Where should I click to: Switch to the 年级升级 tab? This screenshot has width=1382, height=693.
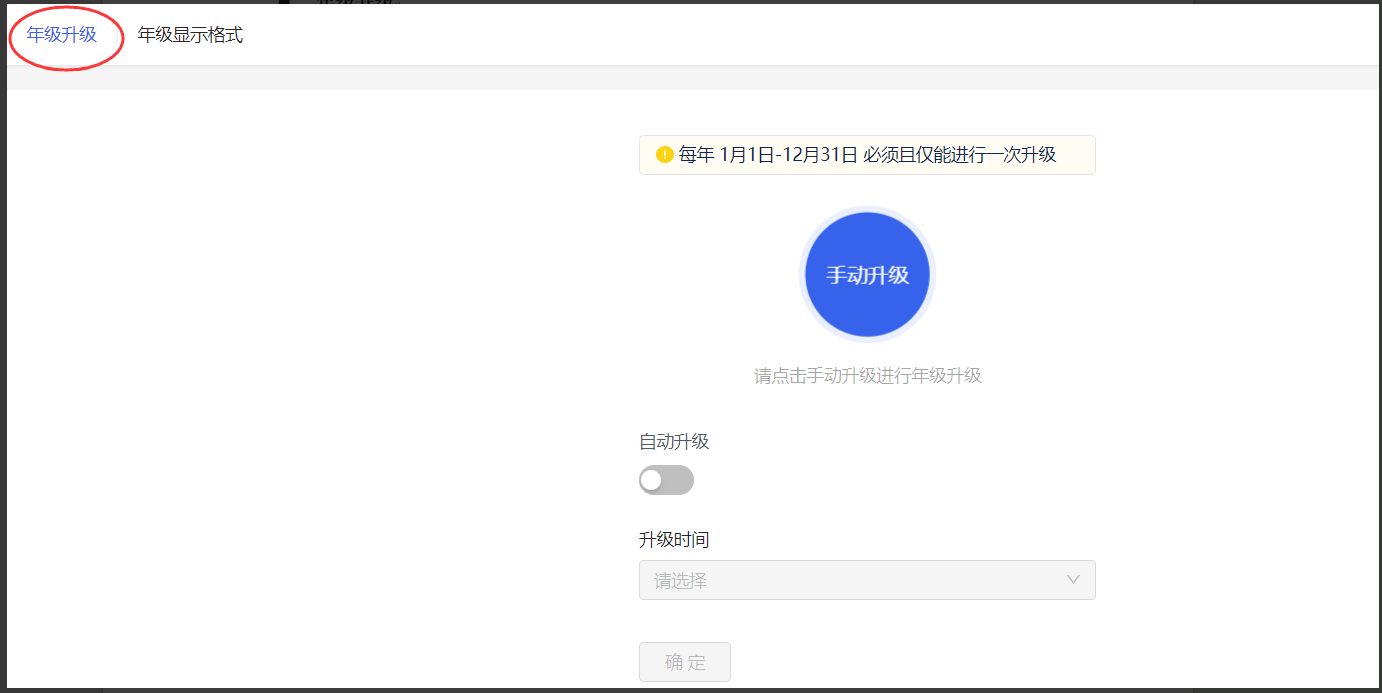tap(62, 35)
